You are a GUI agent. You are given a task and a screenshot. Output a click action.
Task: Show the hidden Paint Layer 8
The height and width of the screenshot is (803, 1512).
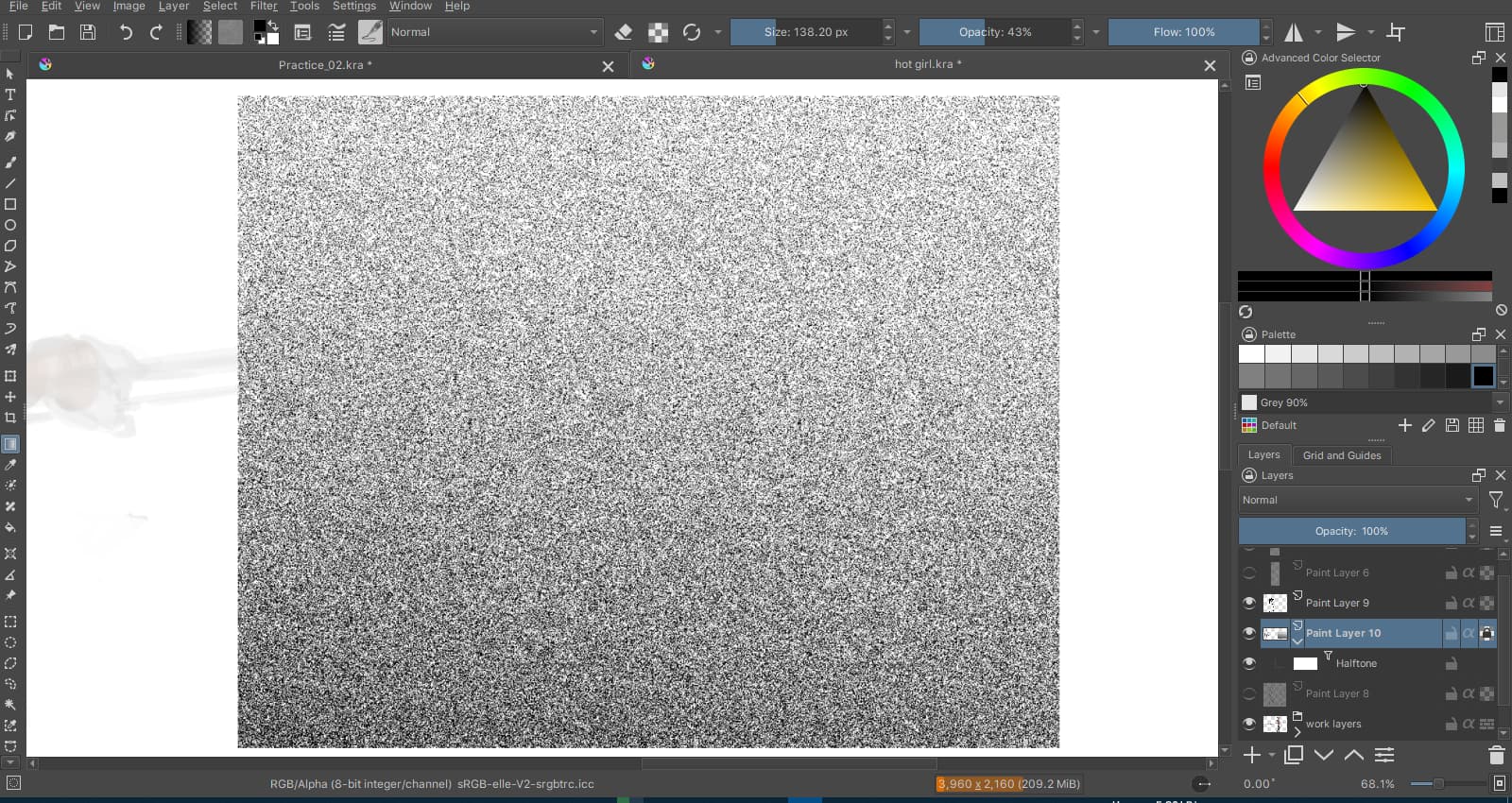tap(1249, 693)
